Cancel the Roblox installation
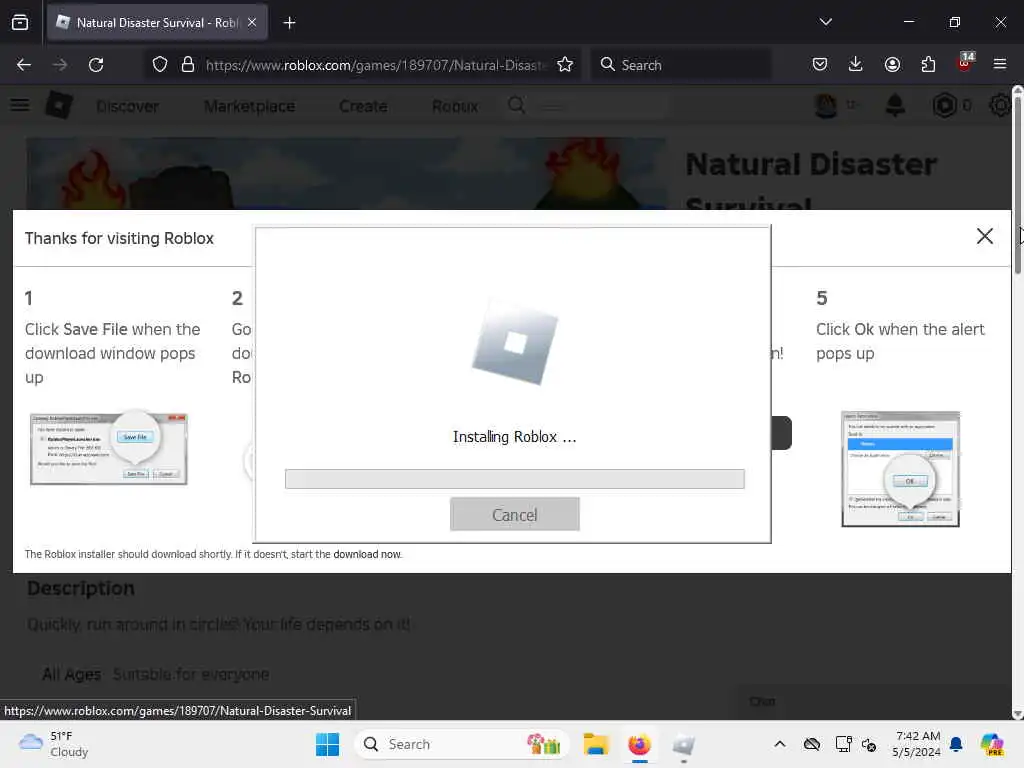Image resolution: width=1024 pixels, height=768 pixels. [515, 515]
